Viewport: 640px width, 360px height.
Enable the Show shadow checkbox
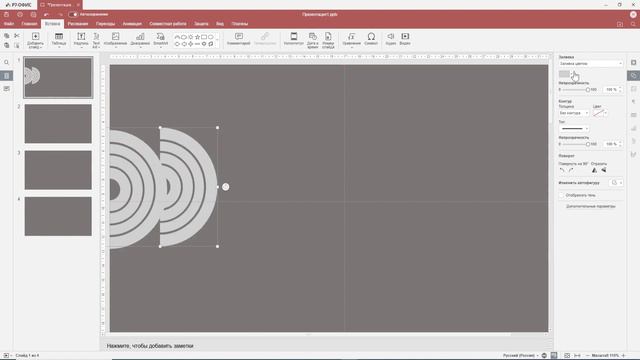point(562,196)
